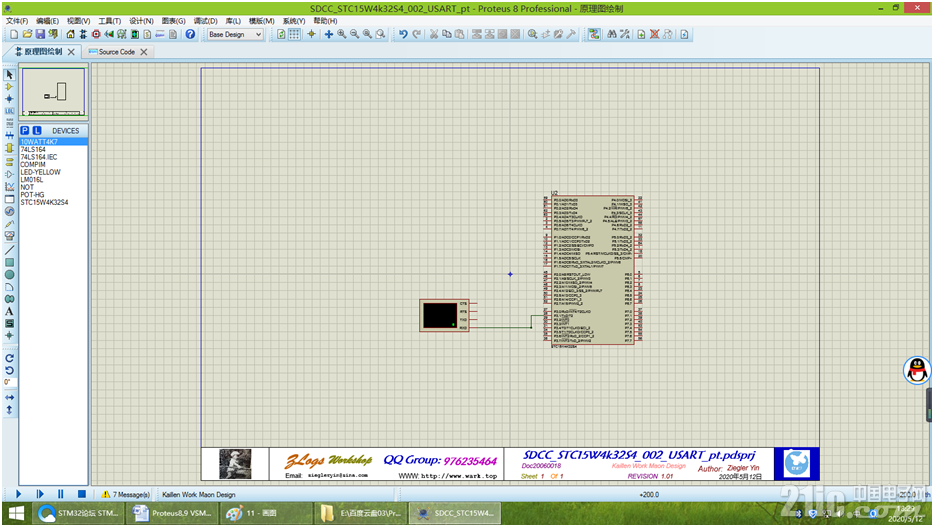Open the 调试(D) menu
This screenshot has height=527, width=934.
206,21
